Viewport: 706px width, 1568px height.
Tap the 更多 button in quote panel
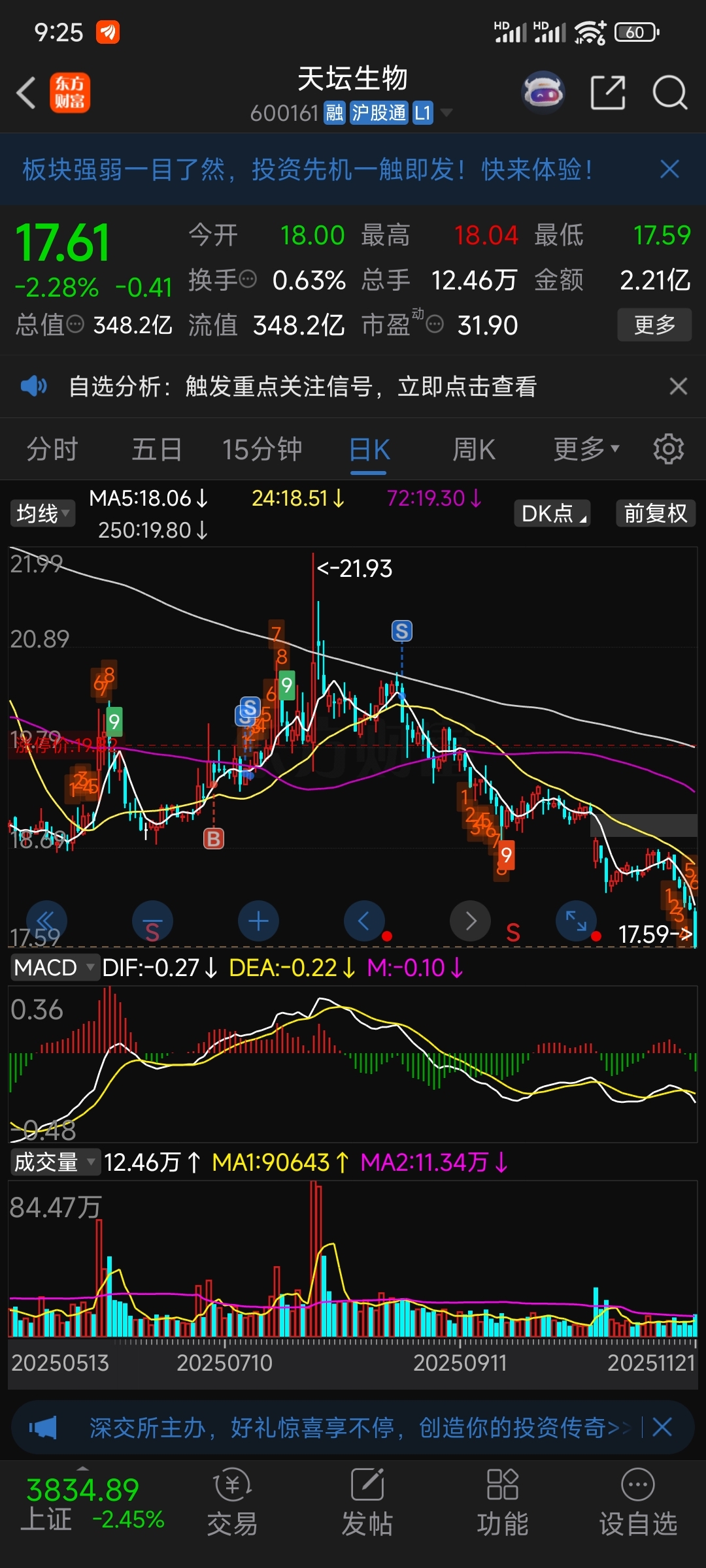(x=654, y=324)
